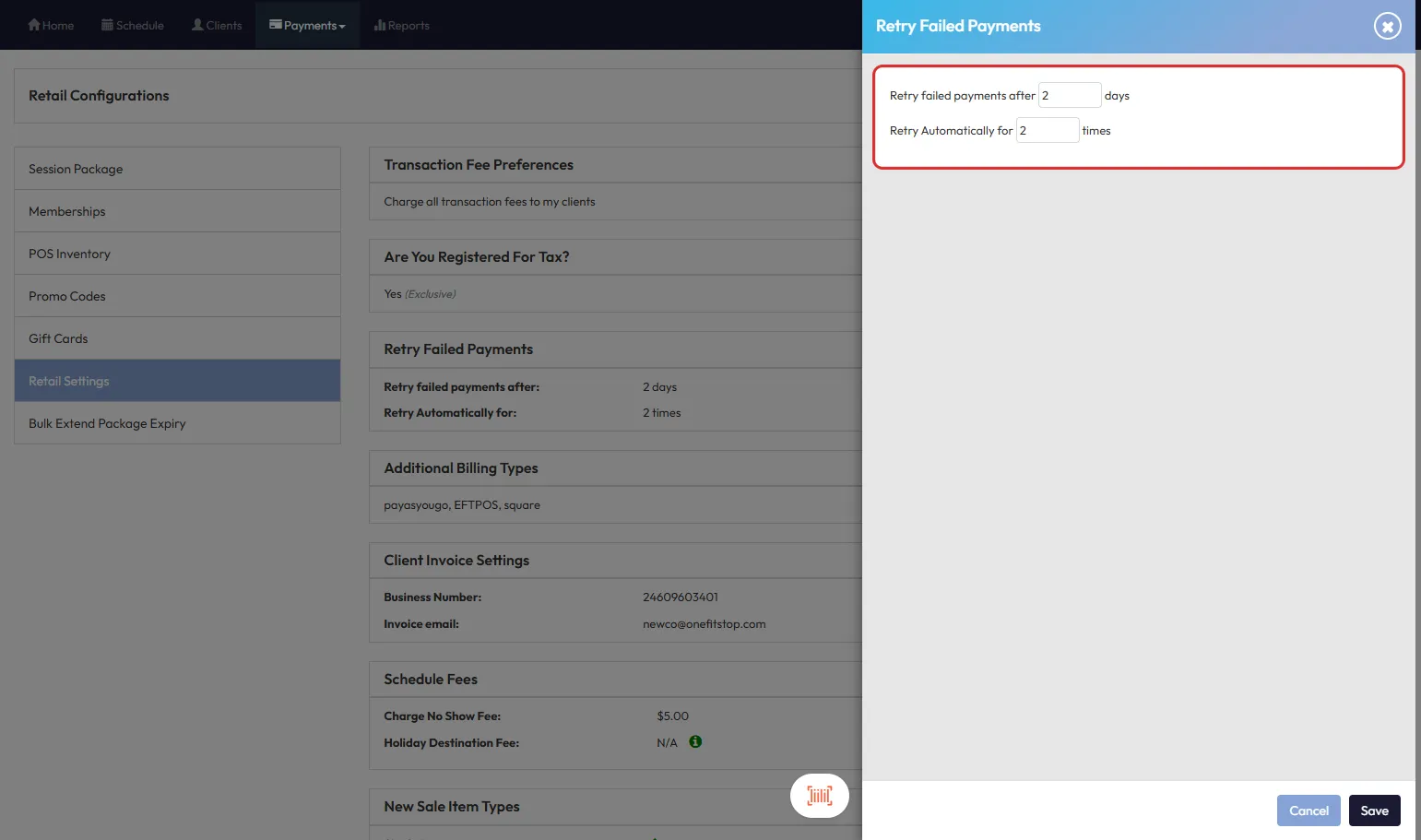This screenshot has height=840, width=1421.
Task: Go to Gift Cards settings
Action: coord(58,338)
